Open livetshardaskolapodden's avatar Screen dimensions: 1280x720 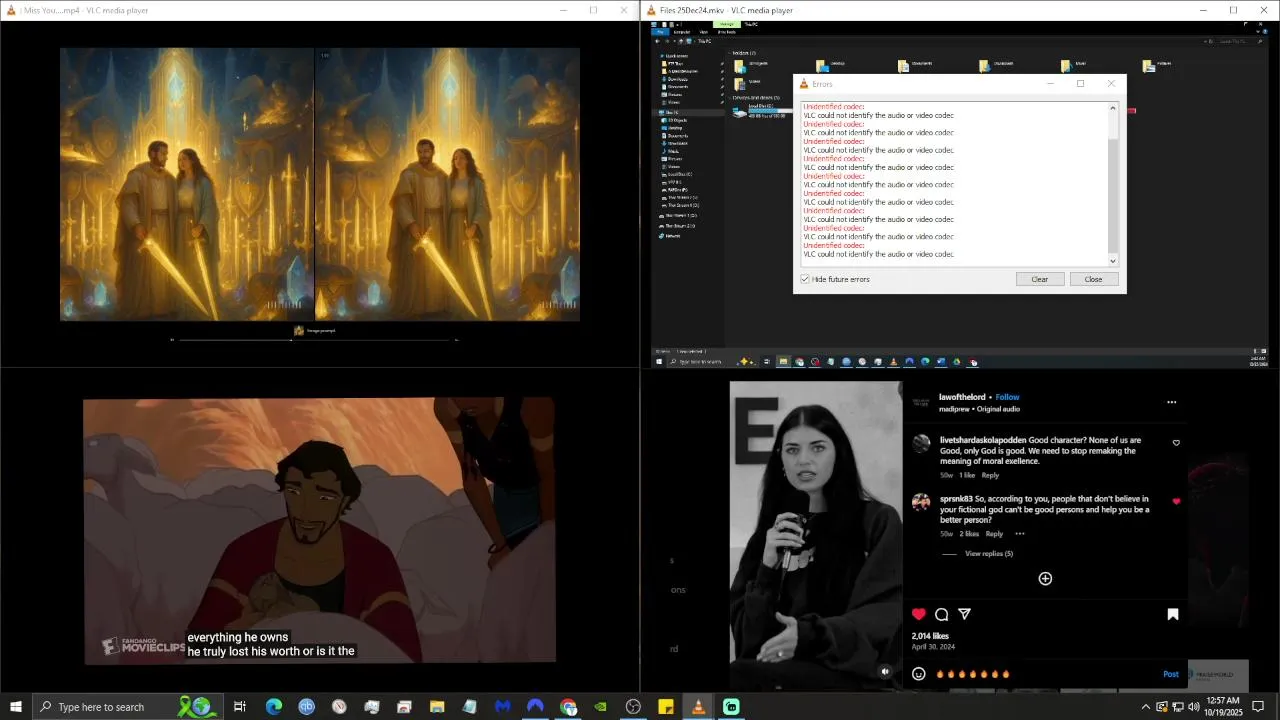point(921,443)
